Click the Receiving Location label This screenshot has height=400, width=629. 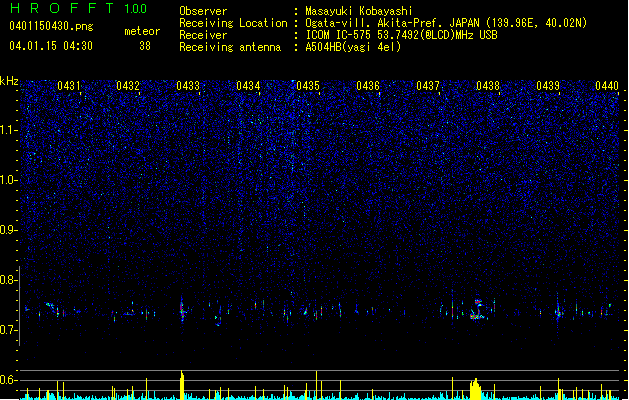[x=233, y=23]
